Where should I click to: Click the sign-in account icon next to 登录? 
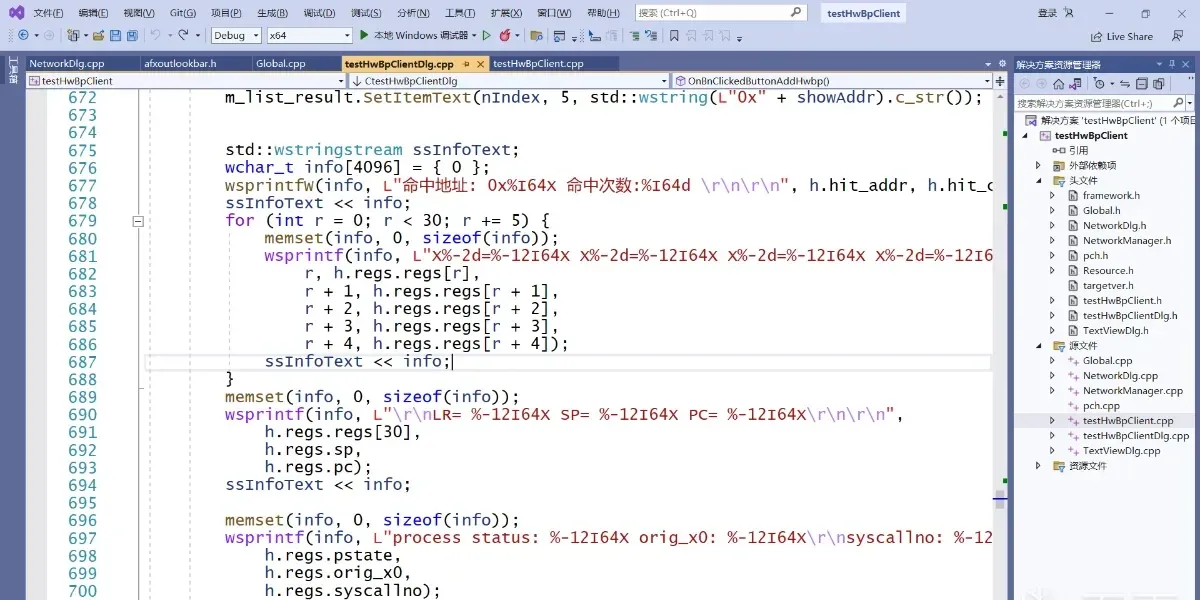[1069, 13]
